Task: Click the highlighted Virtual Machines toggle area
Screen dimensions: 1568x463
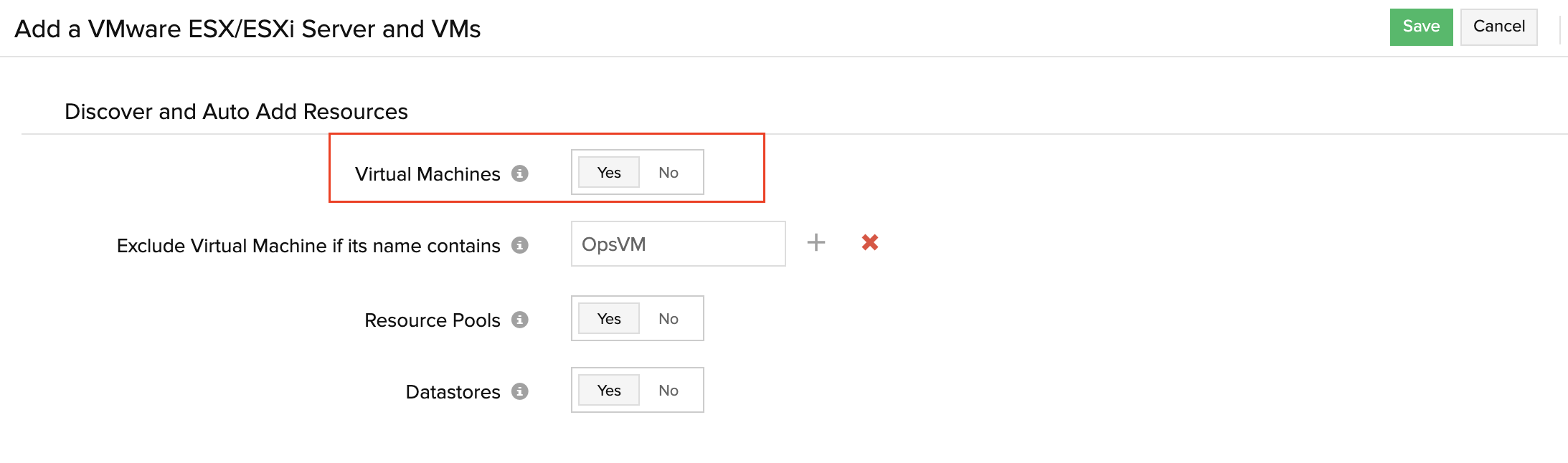Action: tap(547, 168)
